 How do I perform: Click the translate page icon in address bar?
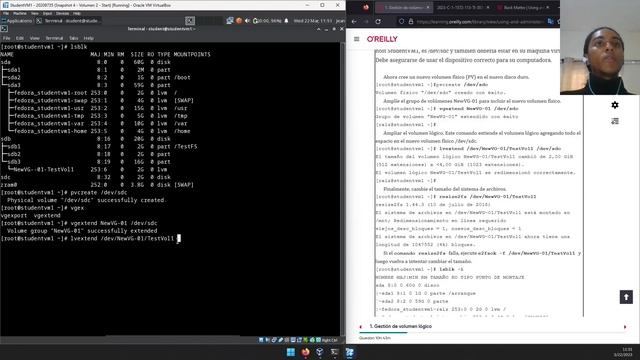pos(550,21)
